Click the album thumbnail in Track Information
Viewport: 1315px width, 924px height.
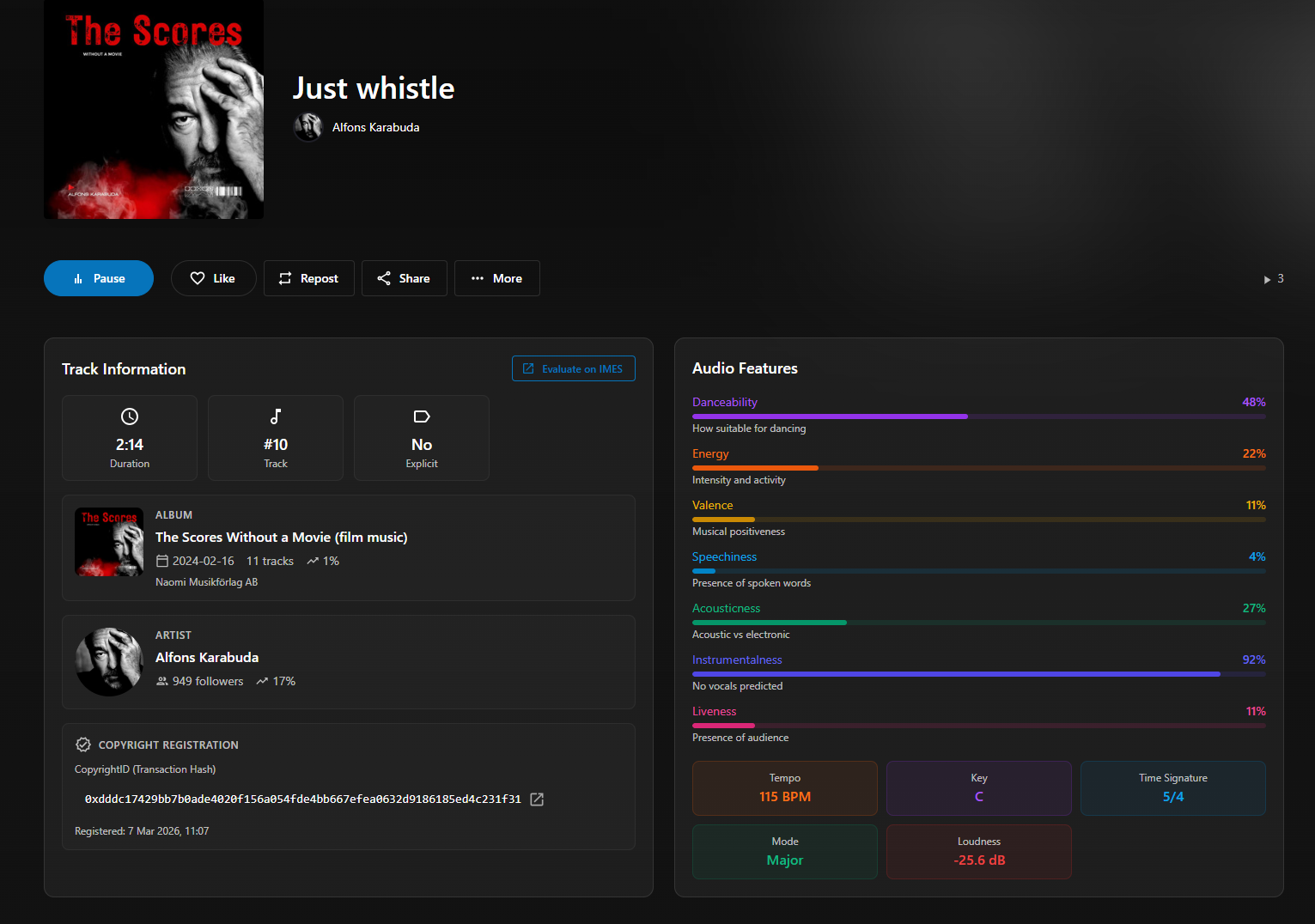tap(109, 542)
